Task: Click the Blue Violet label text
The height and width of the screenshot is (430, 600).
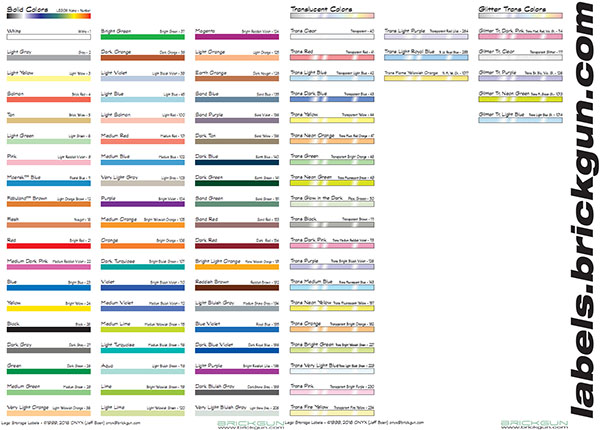Action: pyautogui.click(x=207, y=324)
